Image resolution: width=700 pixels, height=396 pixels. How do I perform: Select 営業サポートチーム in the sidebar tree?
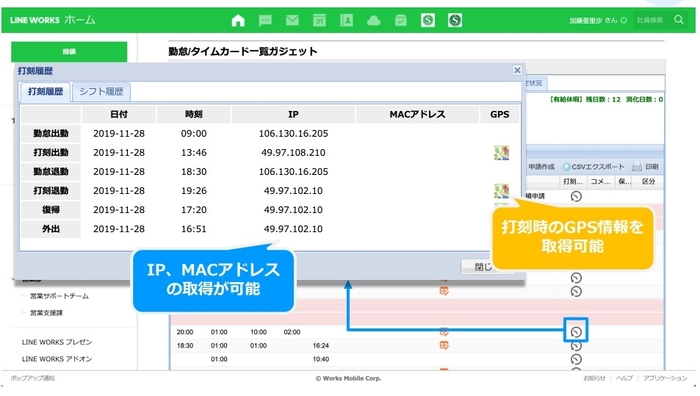tap(59, 296)
